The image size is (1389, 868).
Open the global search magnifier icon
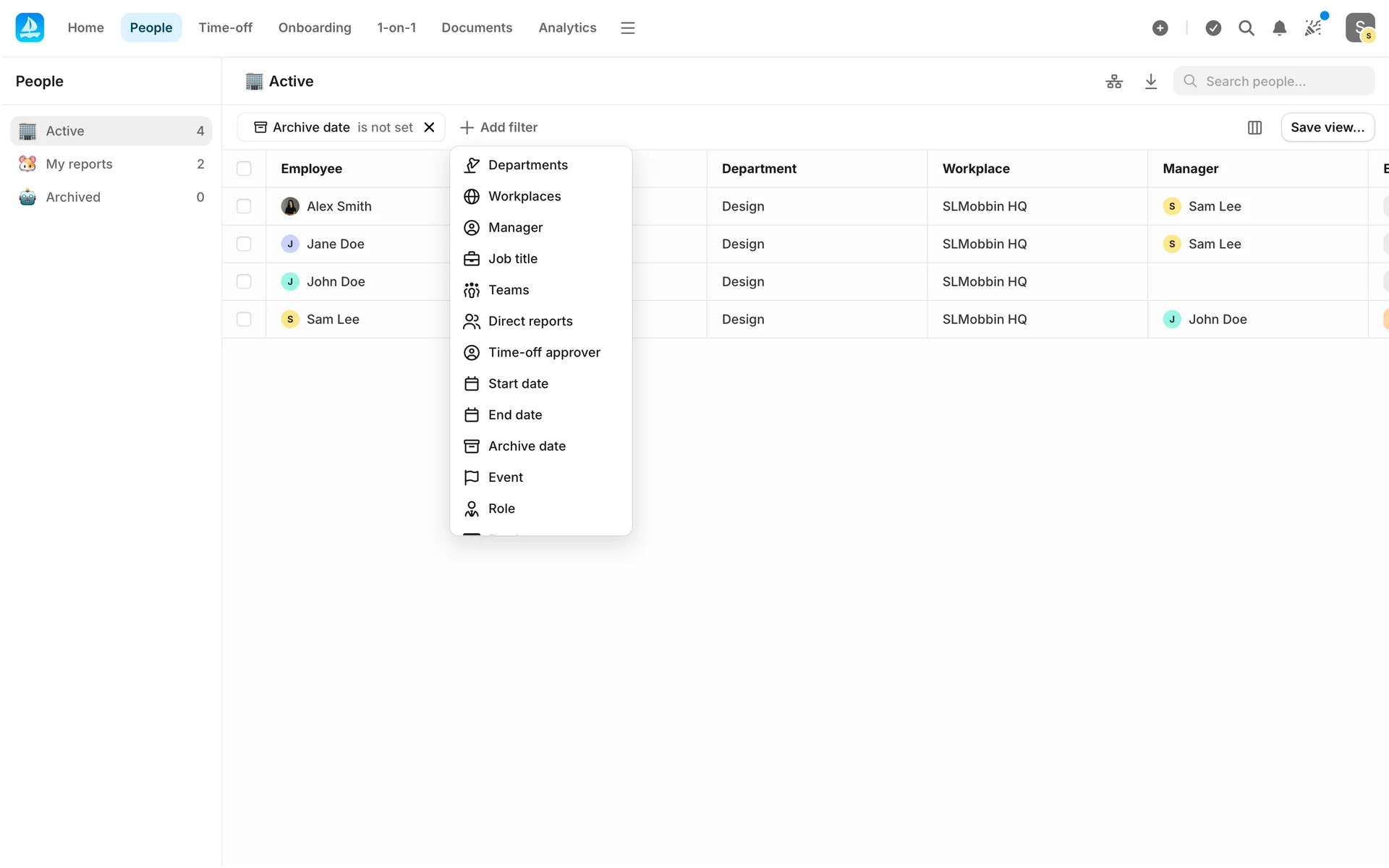point(1246,28)
